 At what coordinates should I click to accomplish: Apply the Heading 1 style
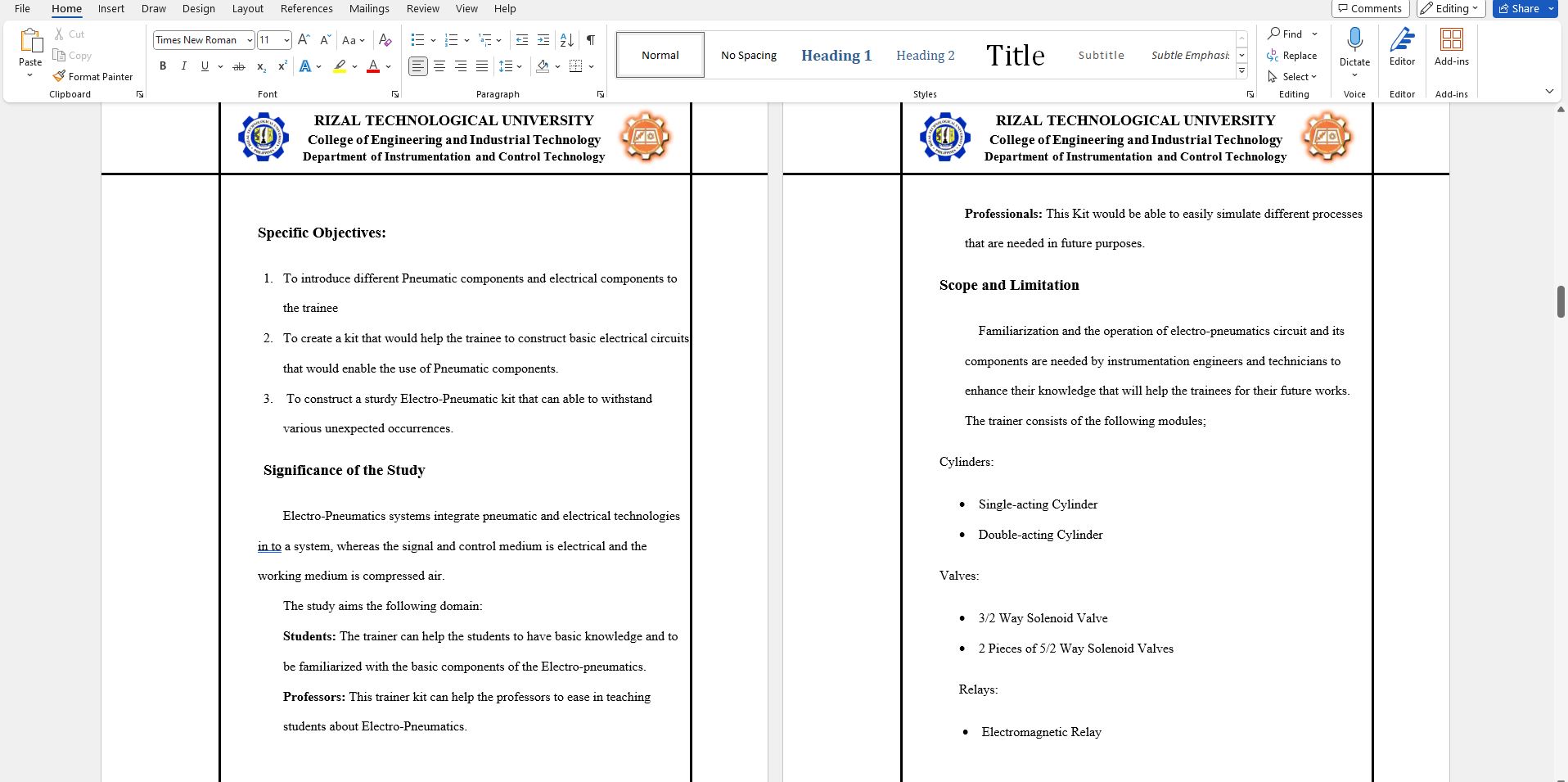[x=836, y=55]
